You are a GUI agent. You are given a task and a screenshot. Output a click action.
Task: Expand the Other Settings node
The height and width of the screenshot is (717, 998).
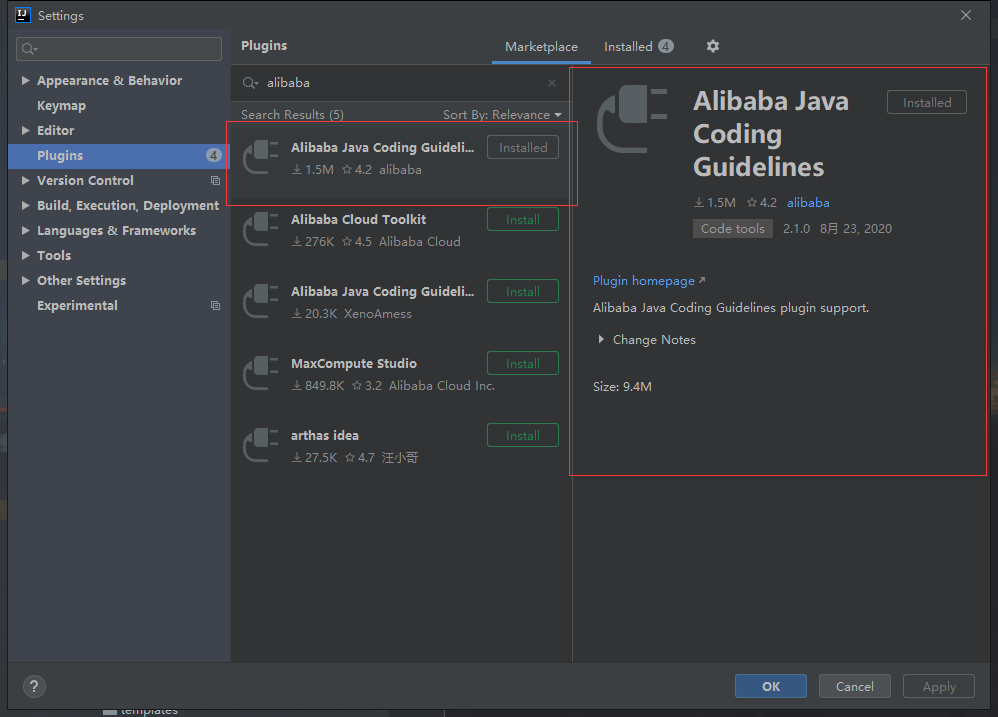25,281
